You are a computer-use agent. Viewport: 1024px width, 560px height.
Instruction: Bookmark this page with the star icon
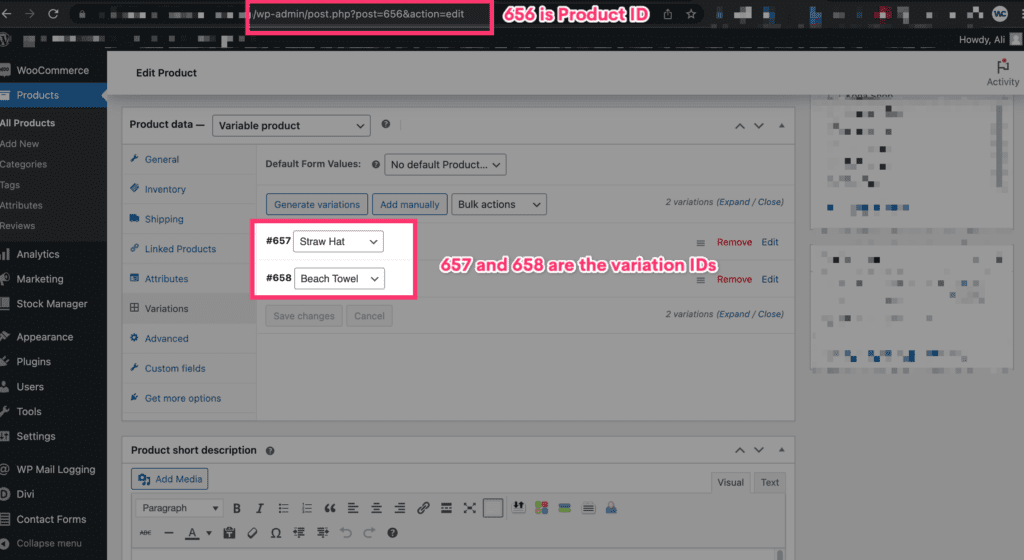[691, 14]
